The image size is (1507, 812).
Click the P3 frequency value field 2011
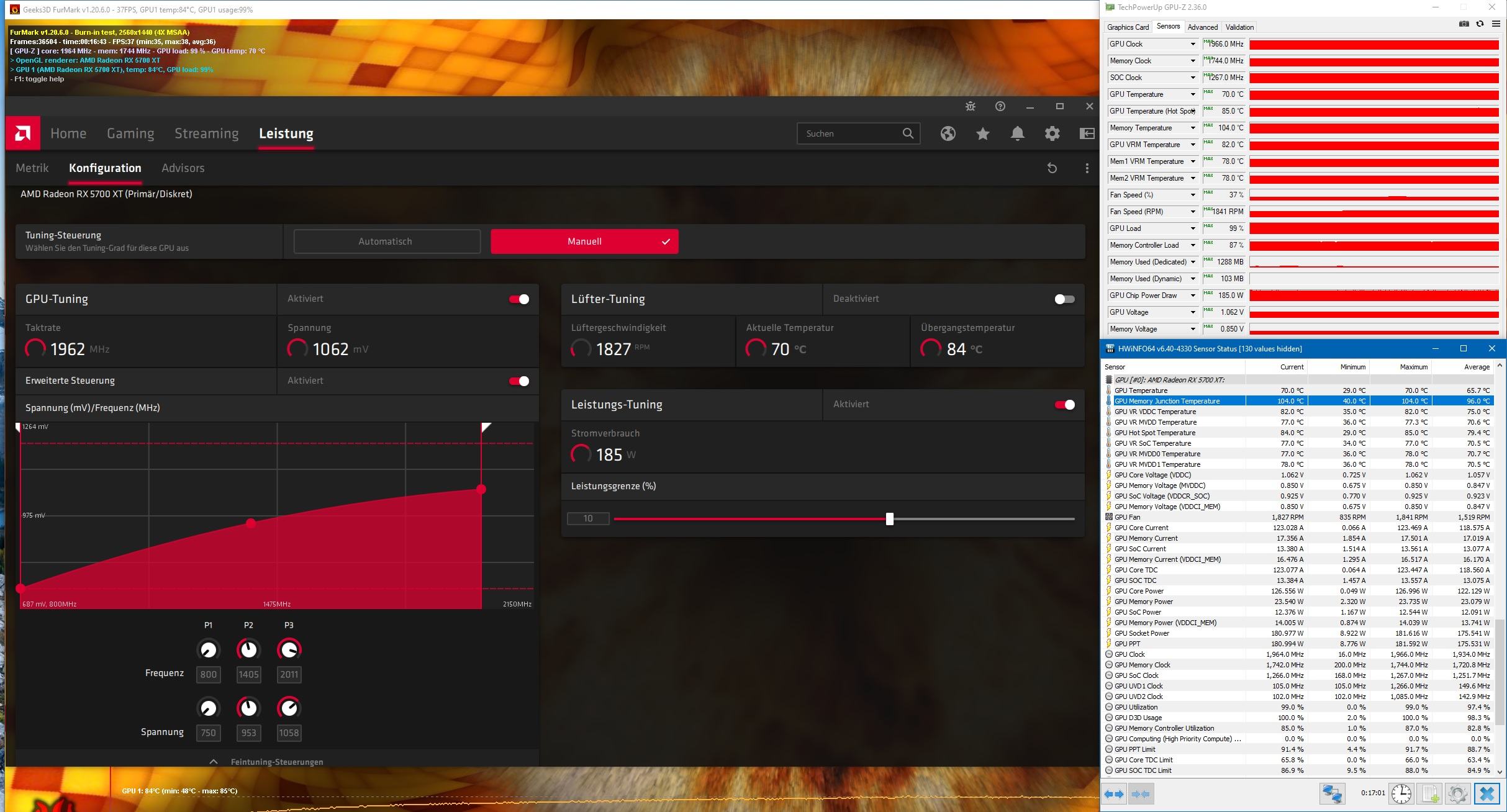pos(289,675)
